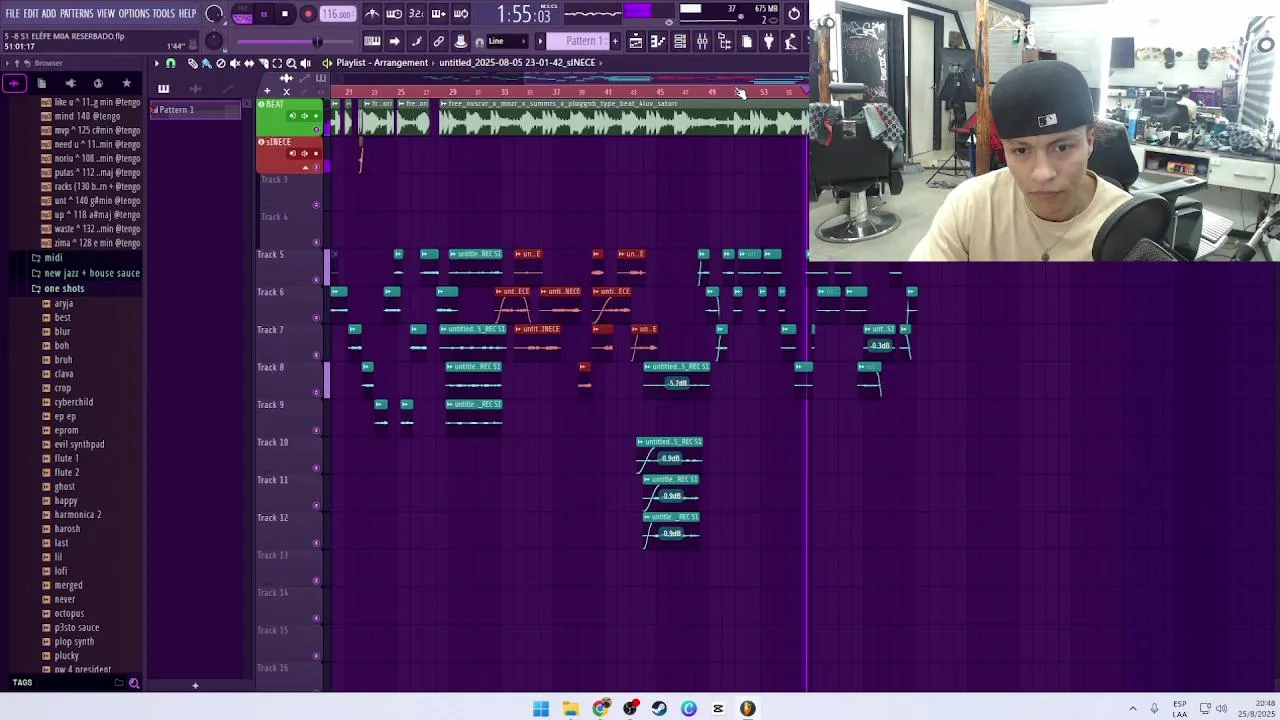Viewport: 1280px width, 720px height.
Task: Open the TOOLS menu
Action: click(x=164, y=14)
